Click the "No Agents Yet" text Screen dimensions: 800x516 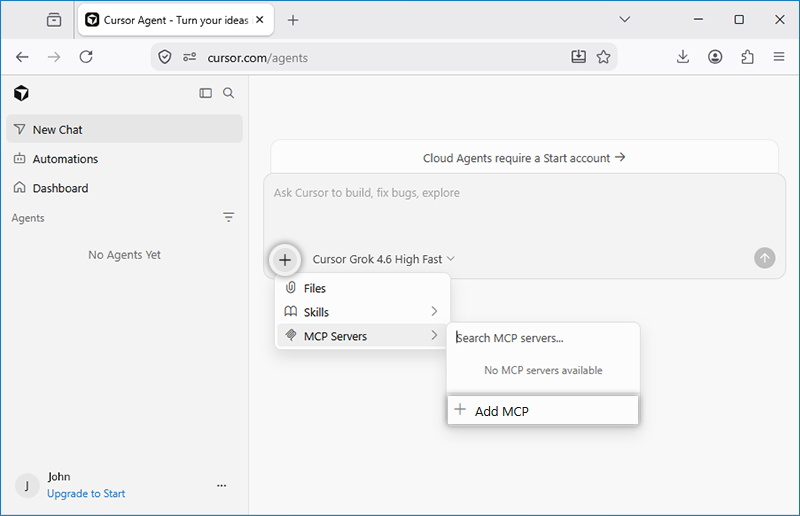coord(124,255)
